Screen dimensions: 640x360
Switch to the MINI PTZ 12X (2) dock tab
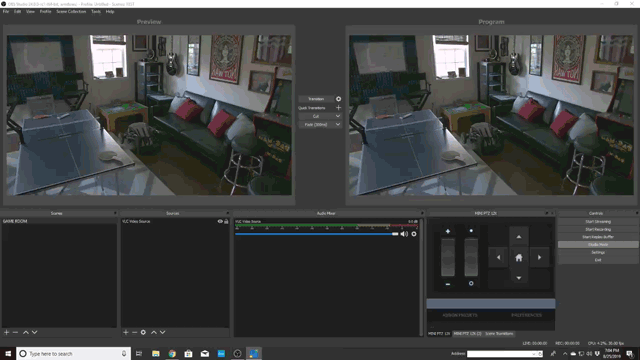click(467, 333)
